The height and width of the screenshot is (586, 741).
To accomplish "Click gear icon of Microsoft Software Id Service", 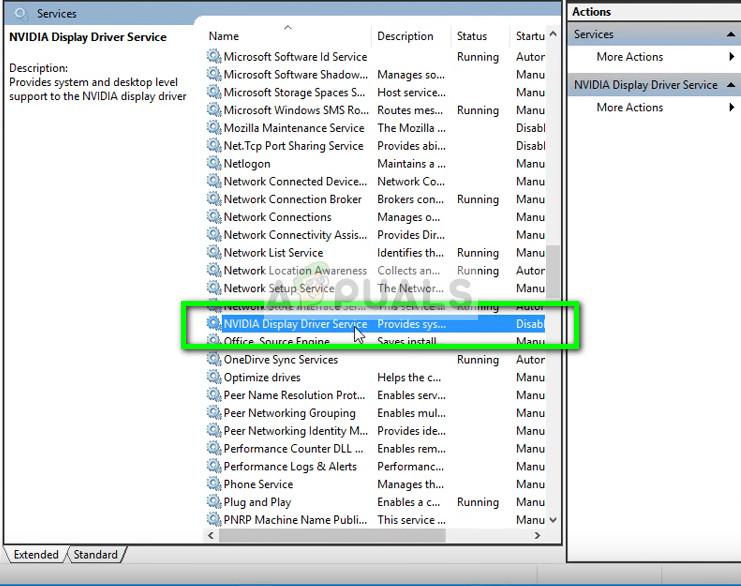I will click(214, 56).
